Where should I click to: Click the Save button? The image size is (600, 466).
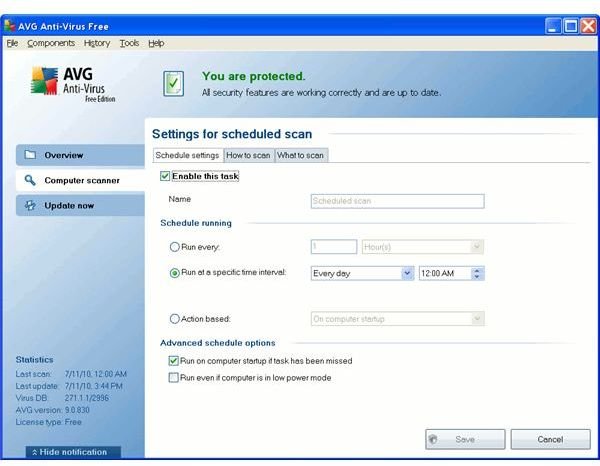click(x=465, y=439)
